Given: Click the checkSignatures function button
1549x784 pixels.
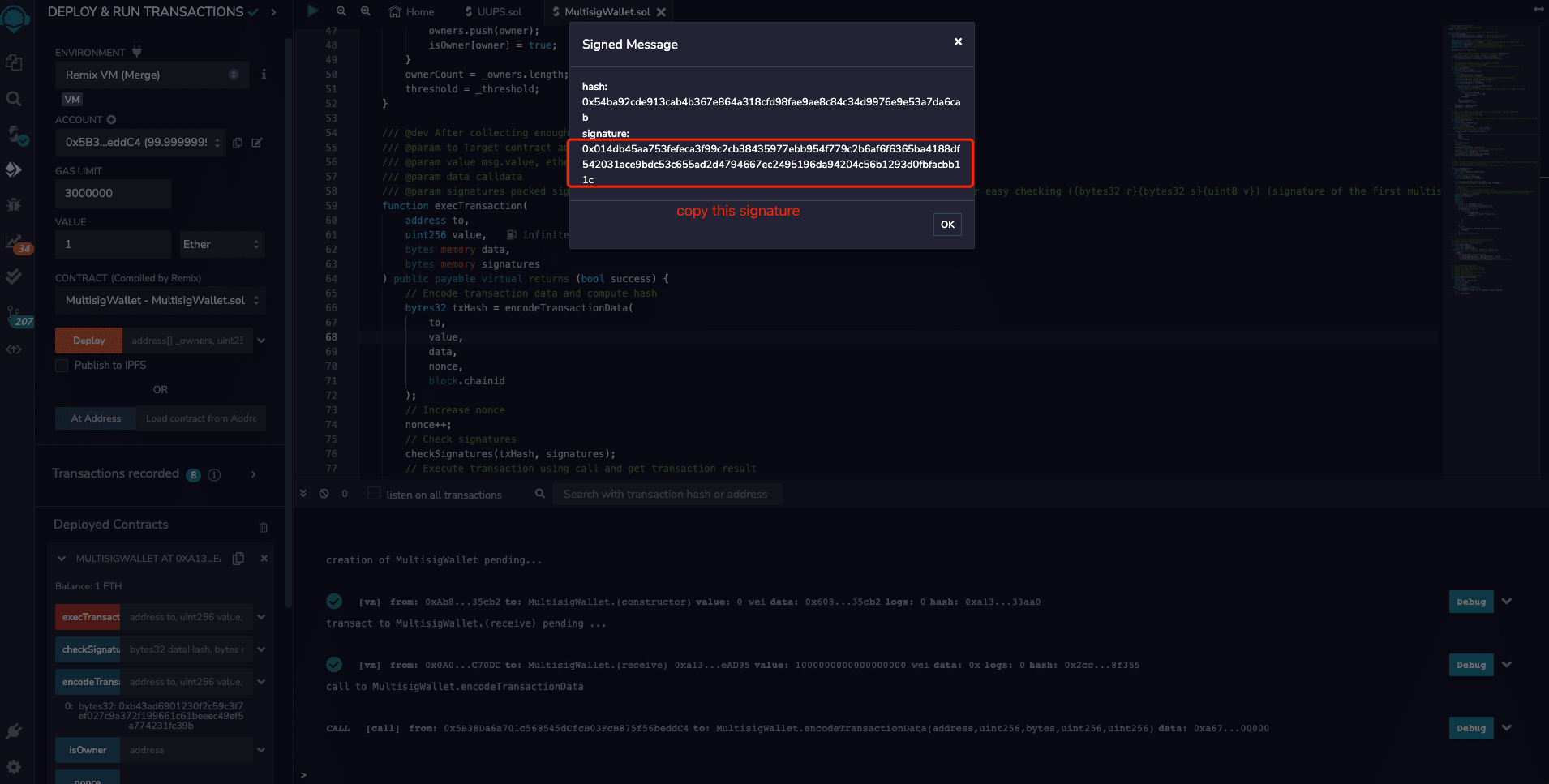Looking at the screenshot, I should point(88,649).
